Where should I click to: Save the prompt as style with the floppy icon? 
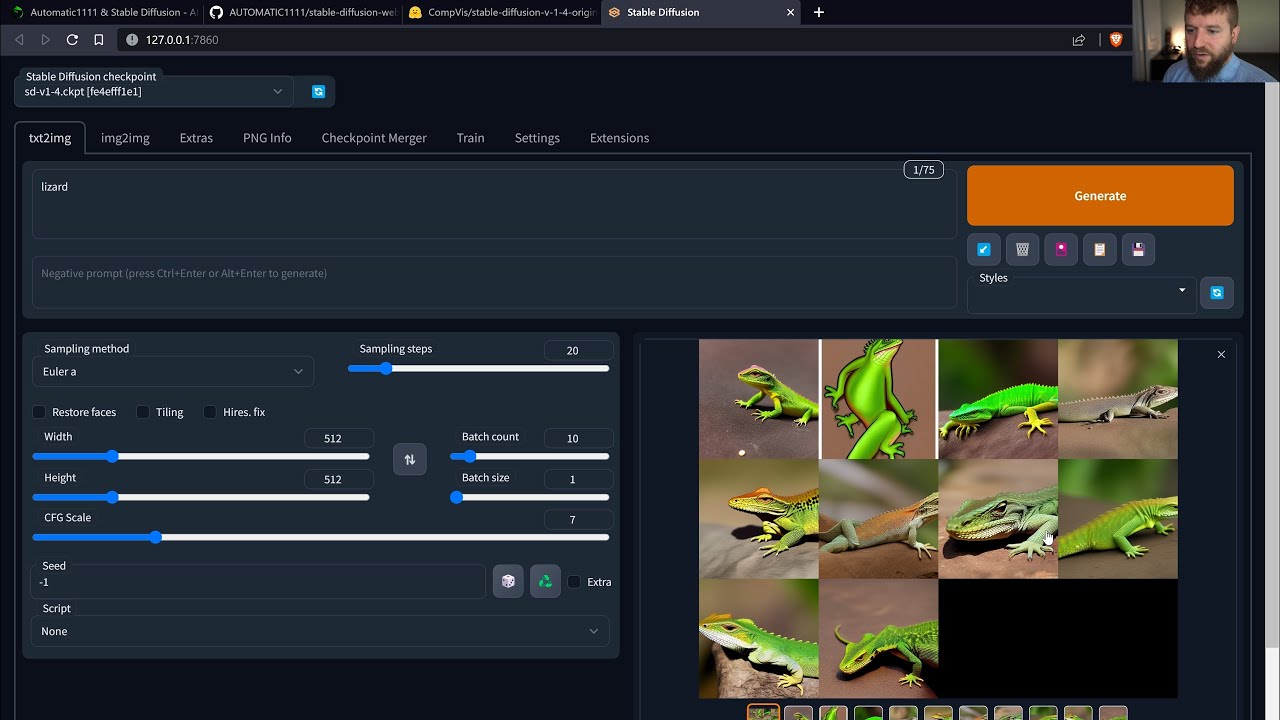click(1138, 250)
